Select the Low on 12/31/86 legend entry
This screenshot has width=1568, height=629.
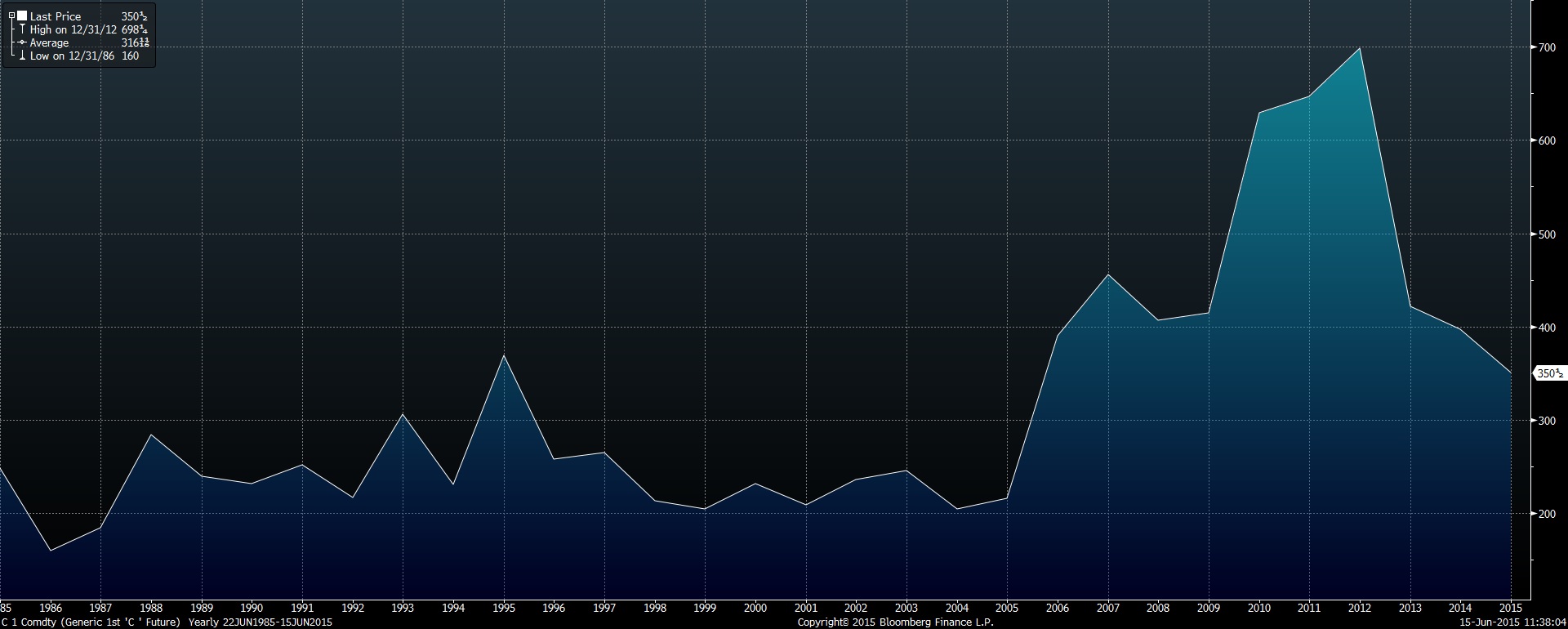(72, 56)
